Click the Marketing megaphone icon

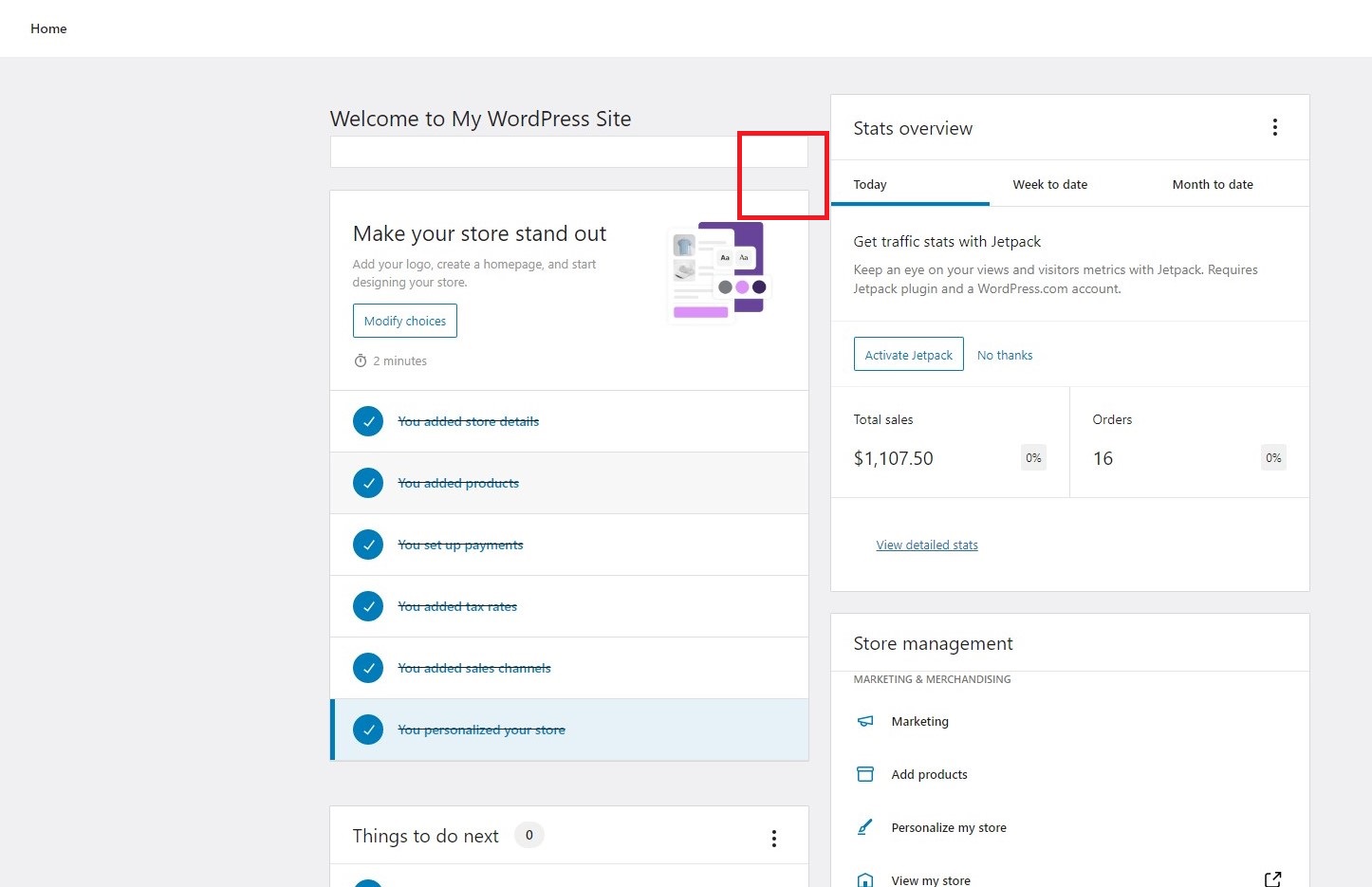click(x=865, y=721)
